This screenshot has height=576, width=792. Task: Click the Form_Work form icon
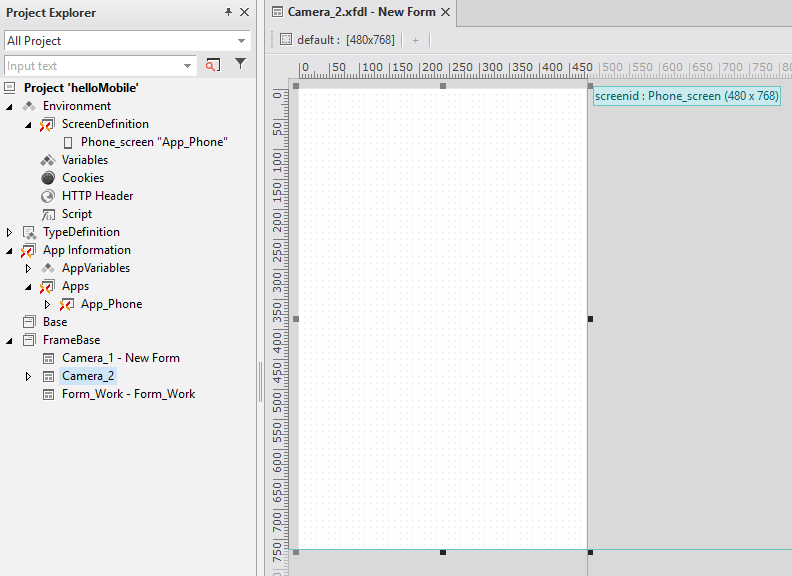(x=48, y=395)
